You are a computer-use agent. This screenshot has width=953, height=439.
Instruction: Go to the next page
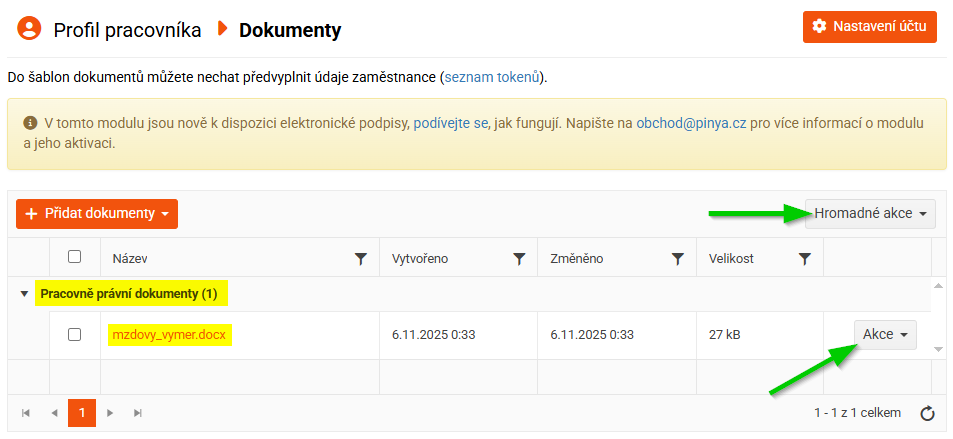(x=110, y=413)
